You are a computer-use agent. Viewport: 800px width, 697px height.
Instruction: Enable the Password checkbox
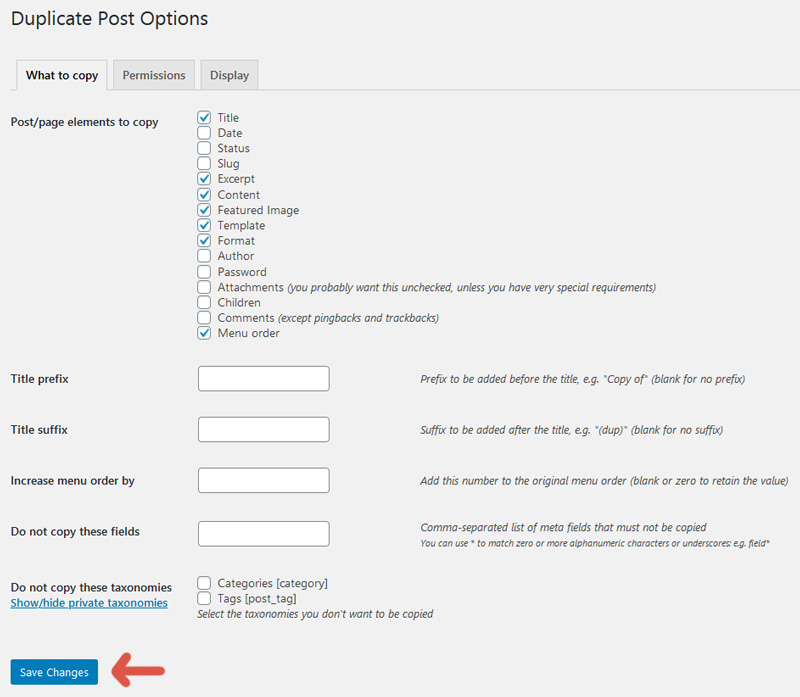pyautogui.click(x=204, y=271)
